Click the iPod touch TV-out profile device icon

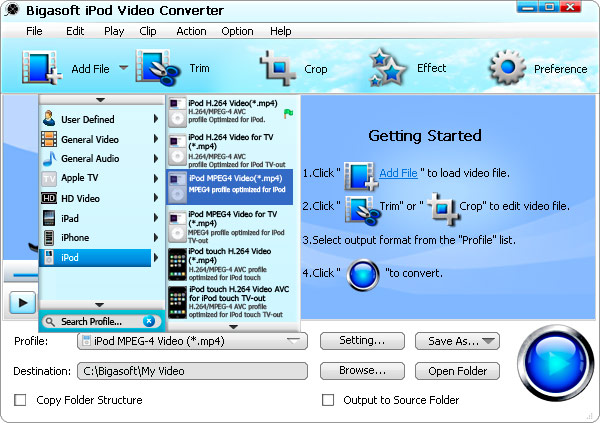pos(178,302)
